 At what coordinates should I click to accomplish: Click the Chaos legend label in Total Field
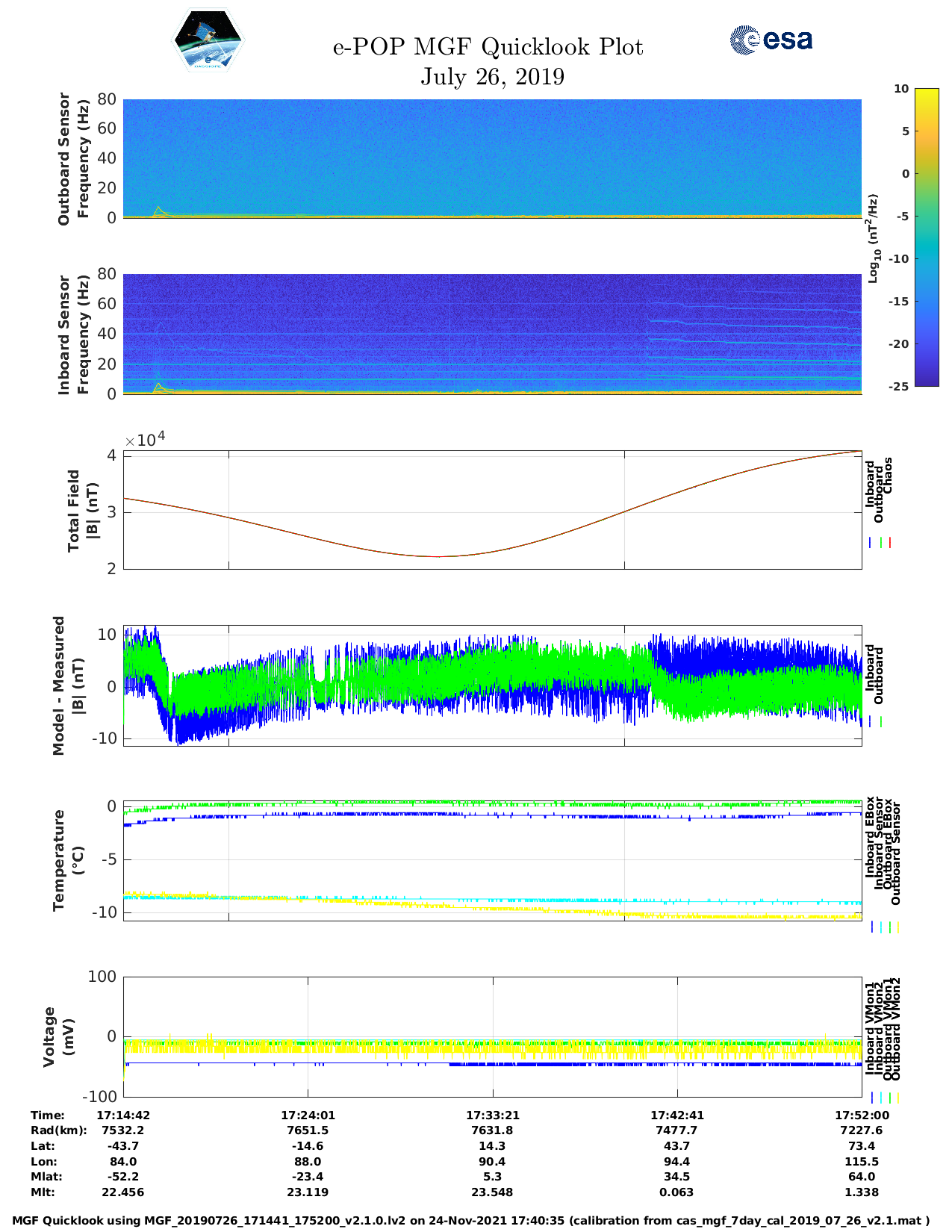click(888, 476)
